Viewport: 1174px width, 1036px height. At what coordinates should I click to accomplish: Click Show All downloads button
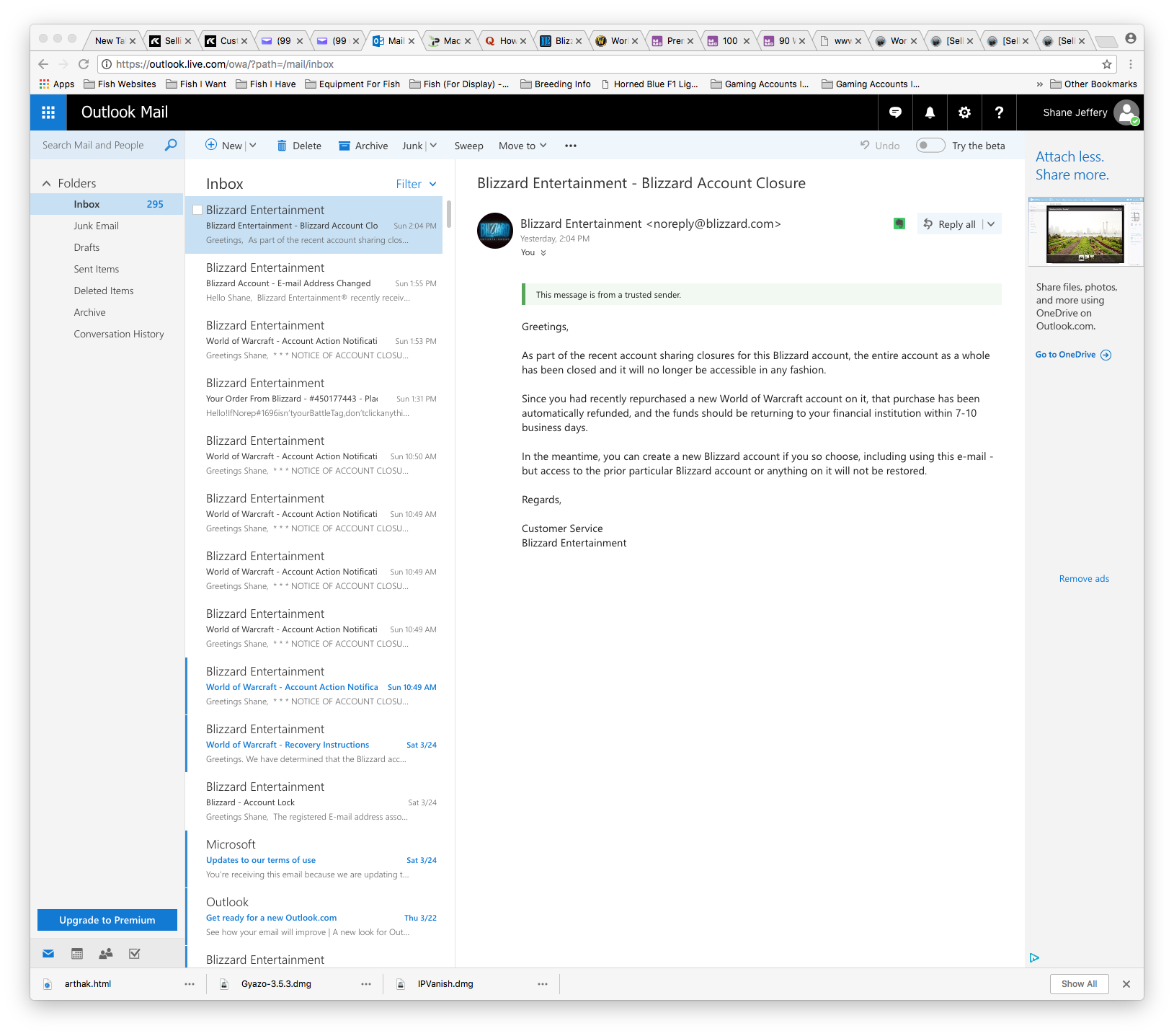point(1079,984)
